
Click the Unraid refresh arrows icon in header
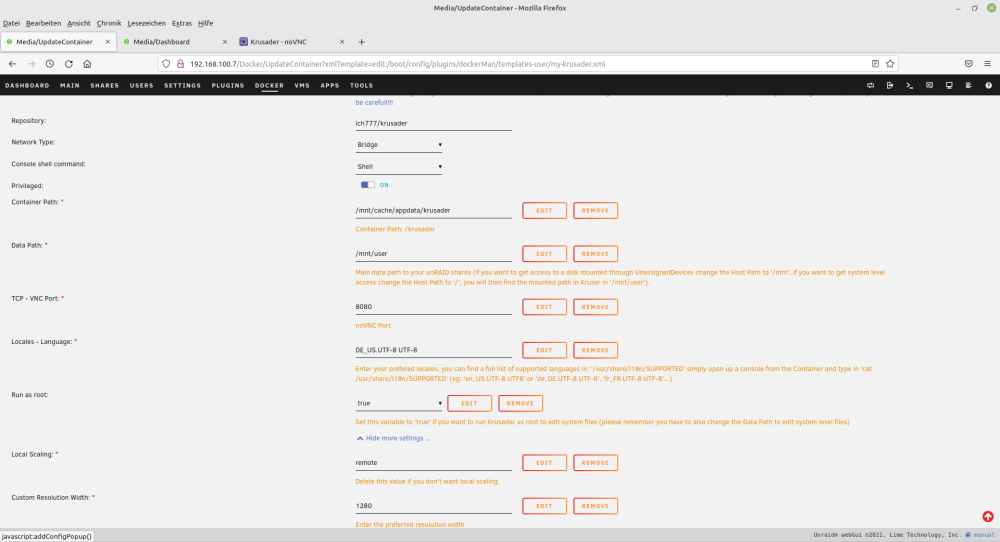pyautogui.click(x=871, y=85)
